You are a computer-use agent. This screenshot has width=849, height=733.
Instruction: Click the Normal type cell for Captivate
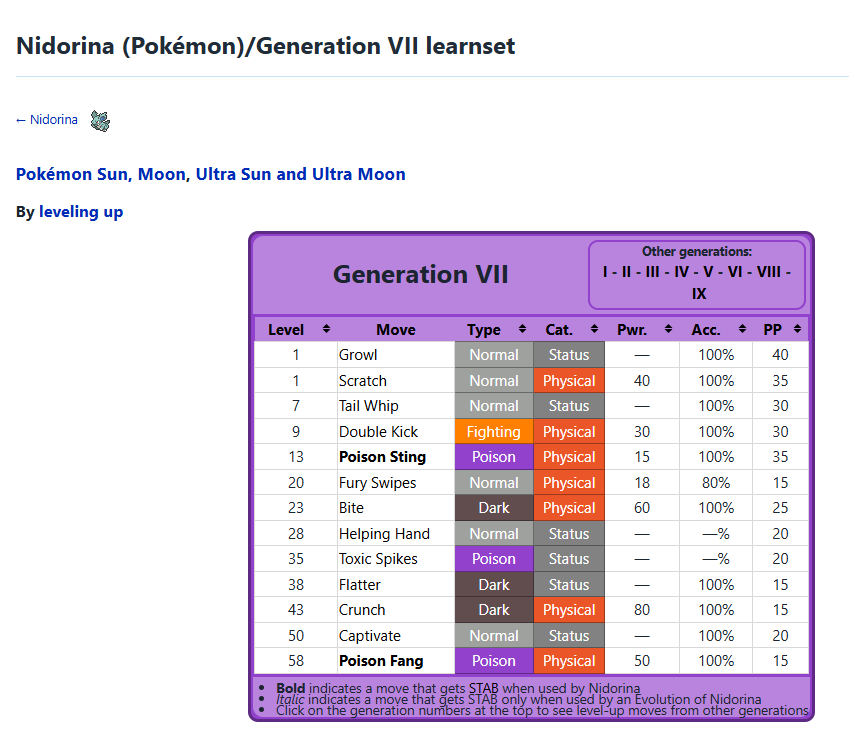(x=494, y=636)
